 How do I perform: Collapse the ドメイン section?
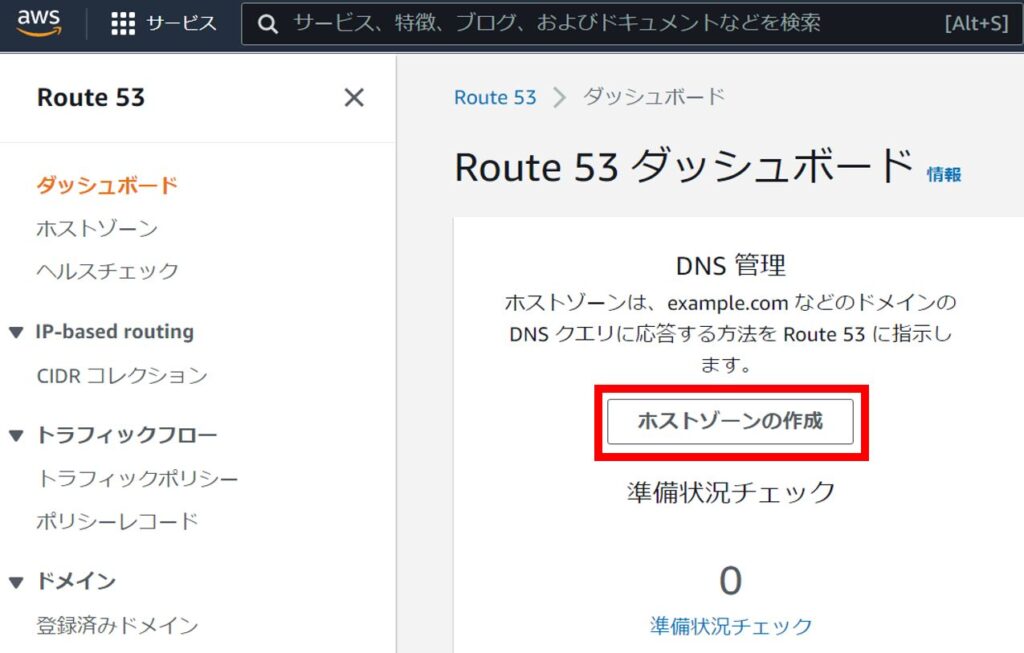tap(16, 582)
